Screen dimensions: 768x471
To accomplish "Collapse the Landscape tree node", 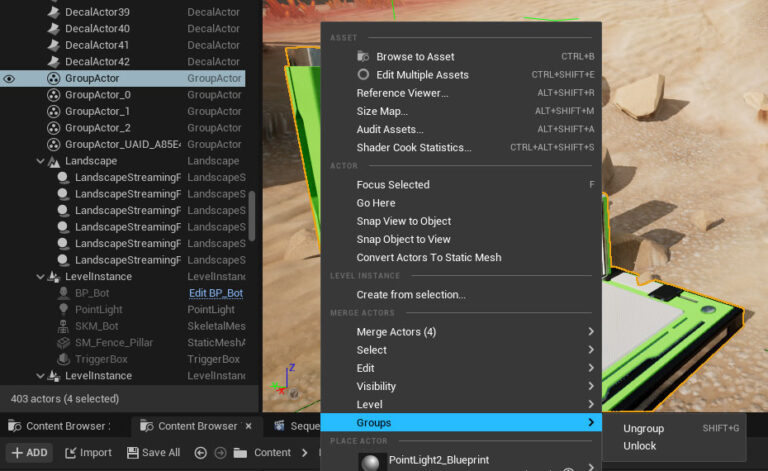I will pyautogui.click(x=41, y=161).
